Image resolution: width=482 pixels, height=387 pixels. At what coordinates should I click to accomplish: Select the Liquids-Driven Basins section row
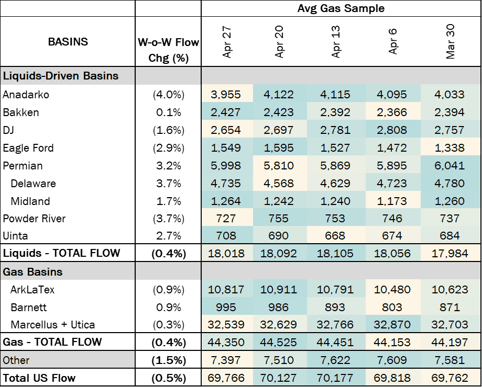pos(240,76)
